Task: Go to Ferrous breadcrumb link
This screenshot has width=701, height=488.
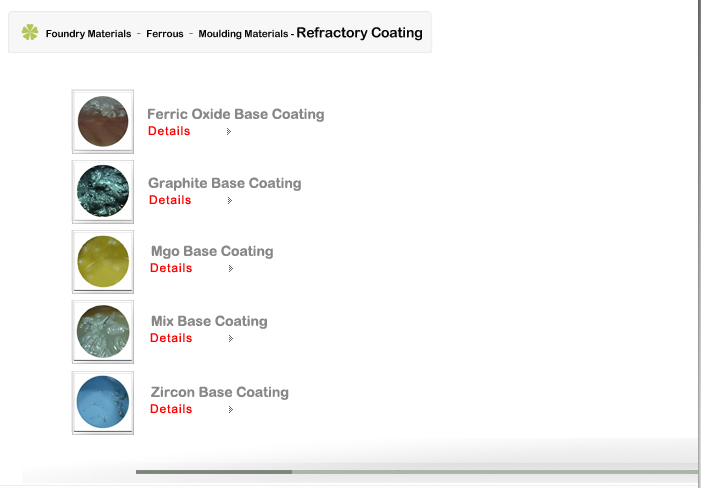Action: 165,34
